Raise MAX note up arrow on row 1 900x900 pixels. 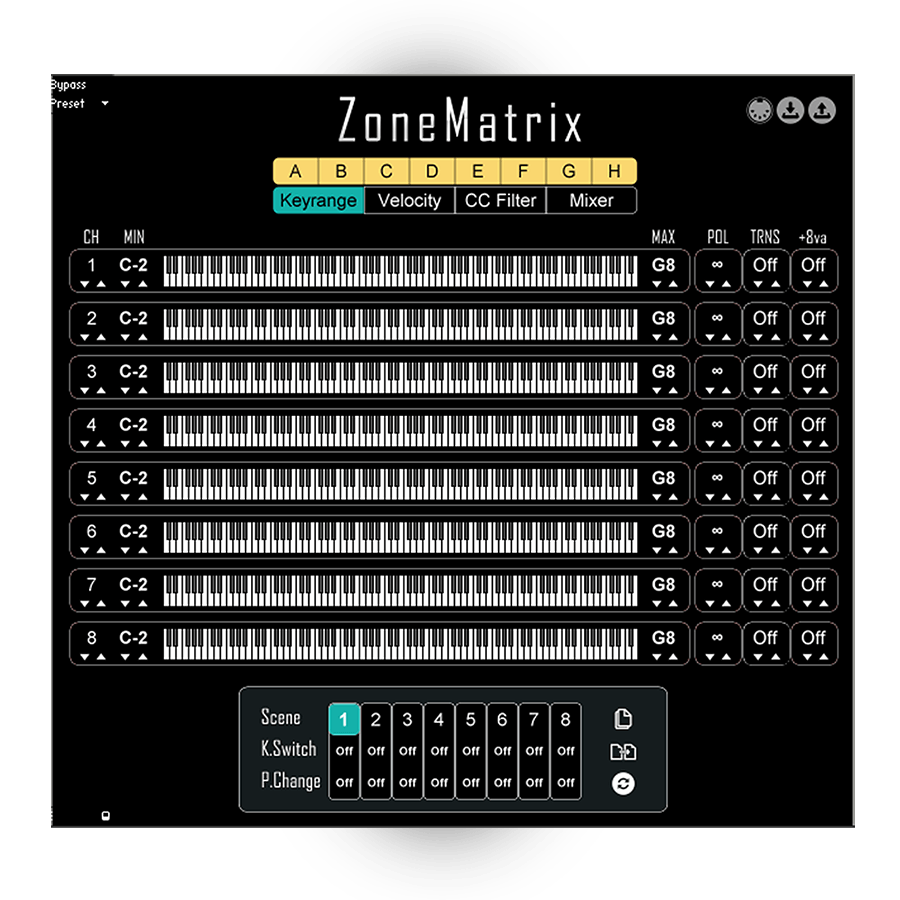[x=673, y=284]
